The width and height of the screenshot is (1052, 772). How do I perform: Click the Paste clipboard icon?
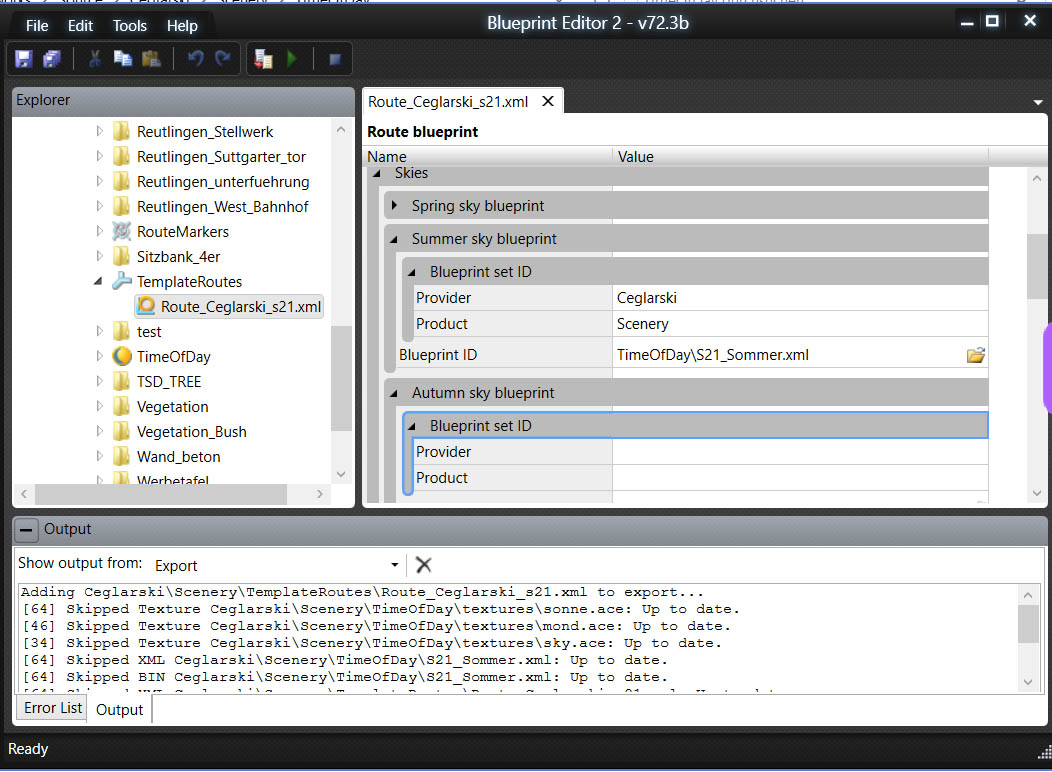[x=151, y=59]
